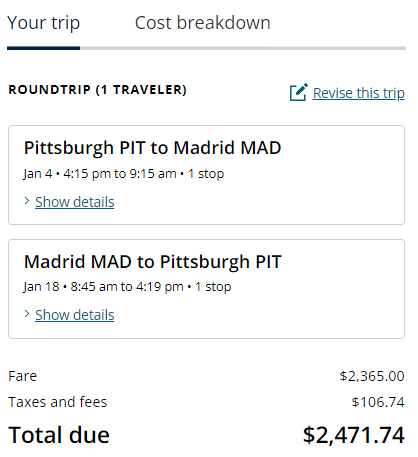Click the Jan 18 return time line

coord(127,287)
